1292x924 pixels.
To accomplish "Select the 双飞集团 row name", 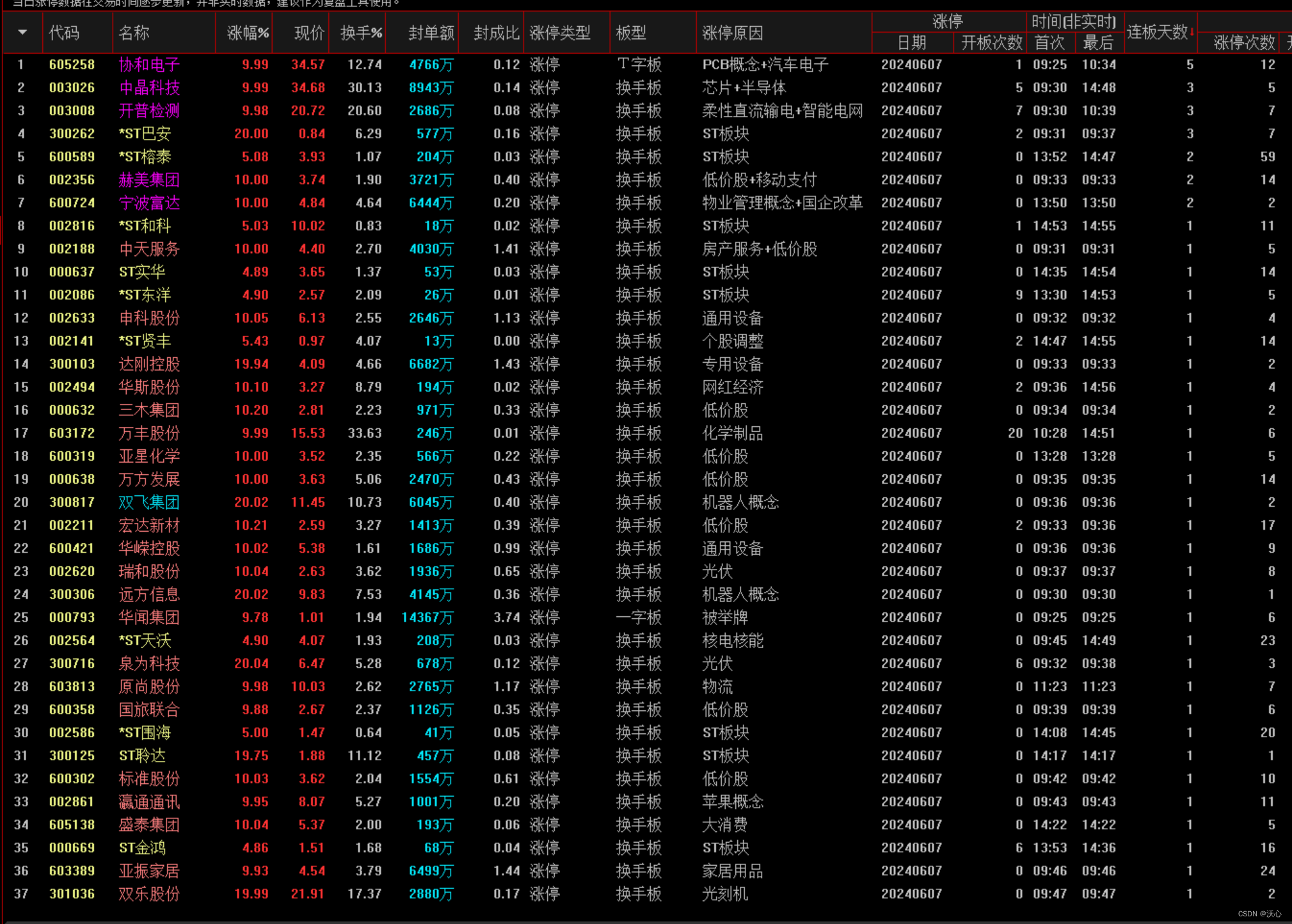I will 149,502.
